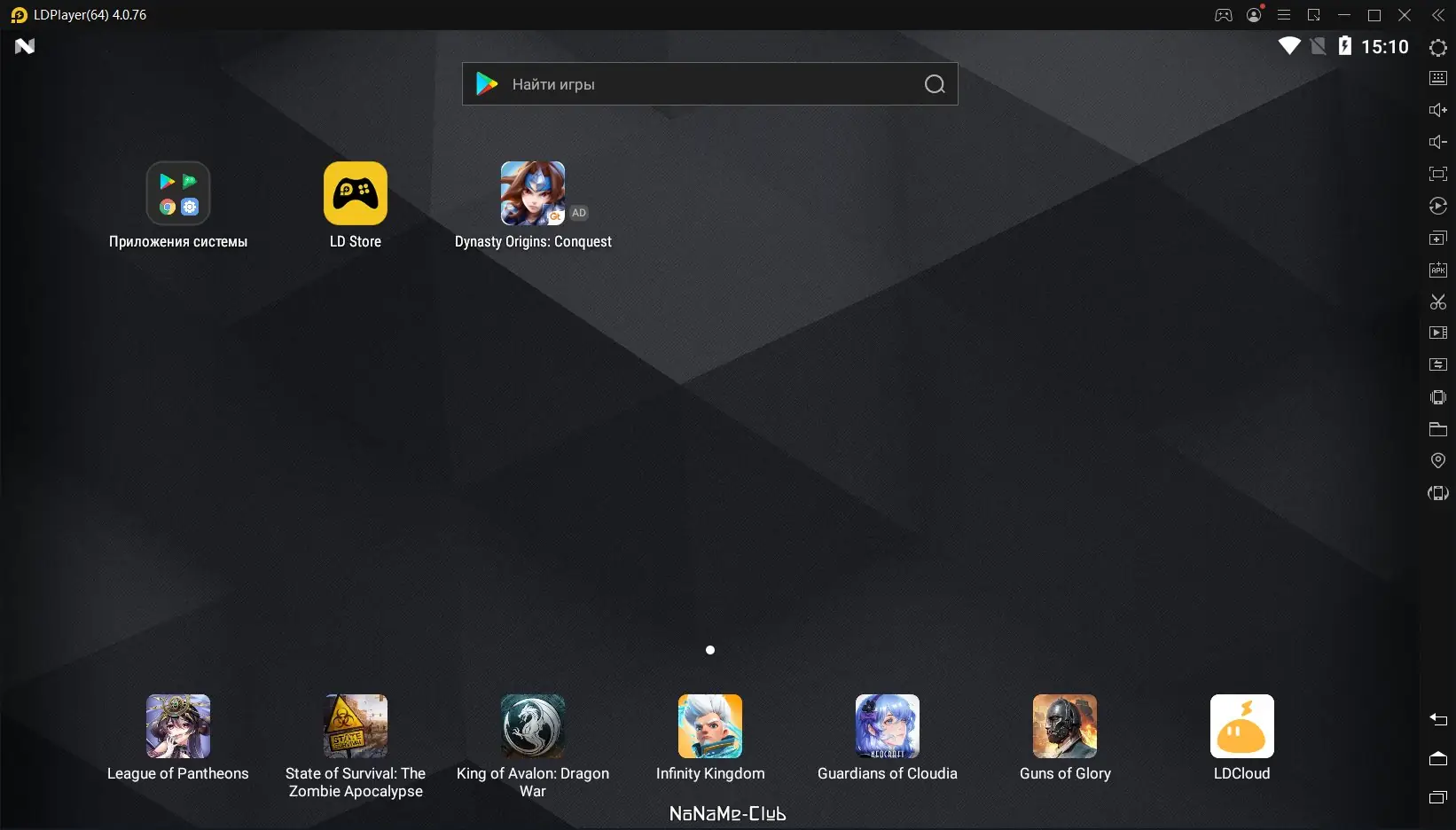Launch League of Pantheons game
Screen dimensions: 1456x830
(x=178, y=726)
